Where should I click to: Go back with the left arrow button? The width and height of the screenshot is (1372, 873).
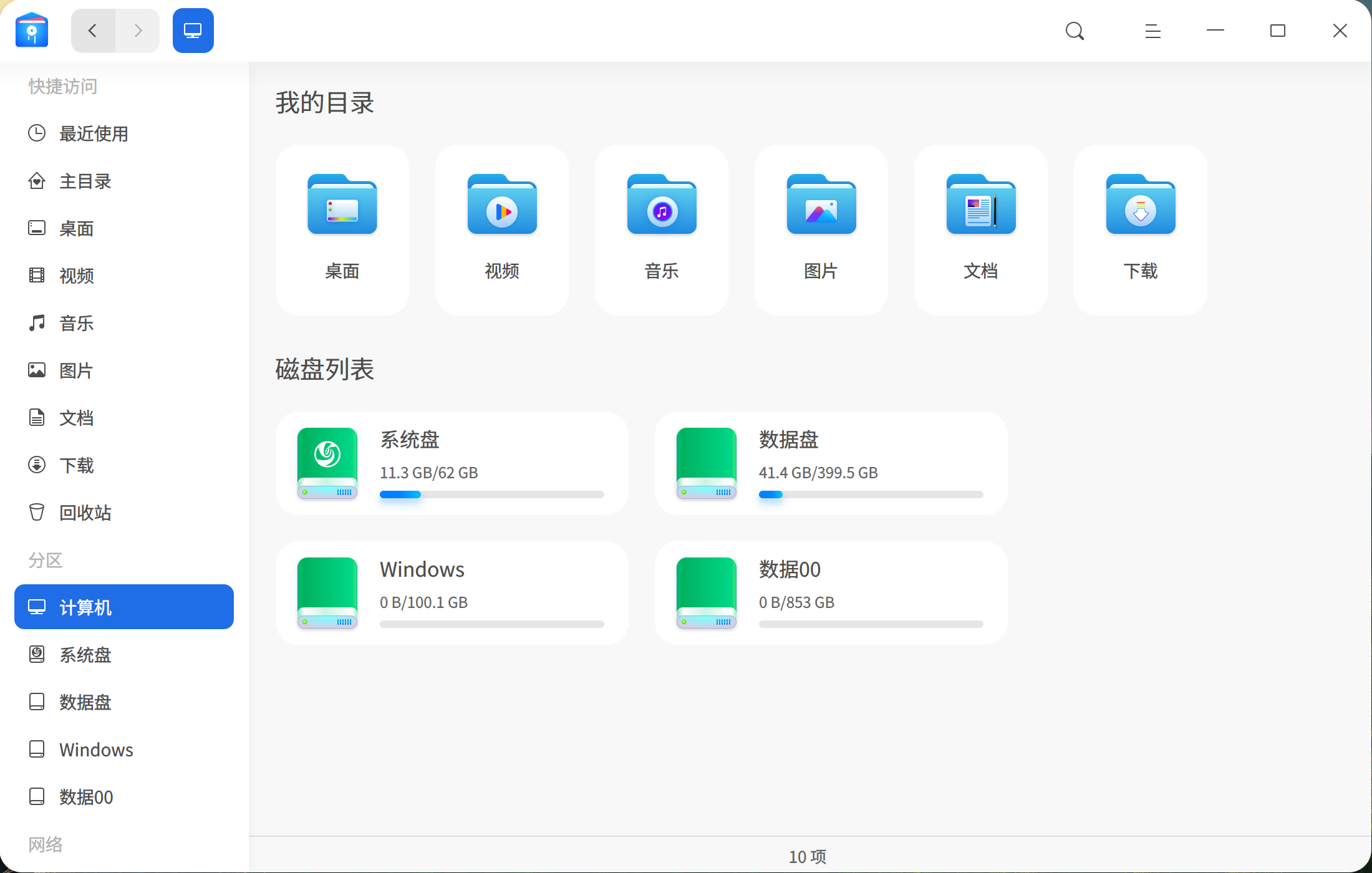[x=93, y=31]
